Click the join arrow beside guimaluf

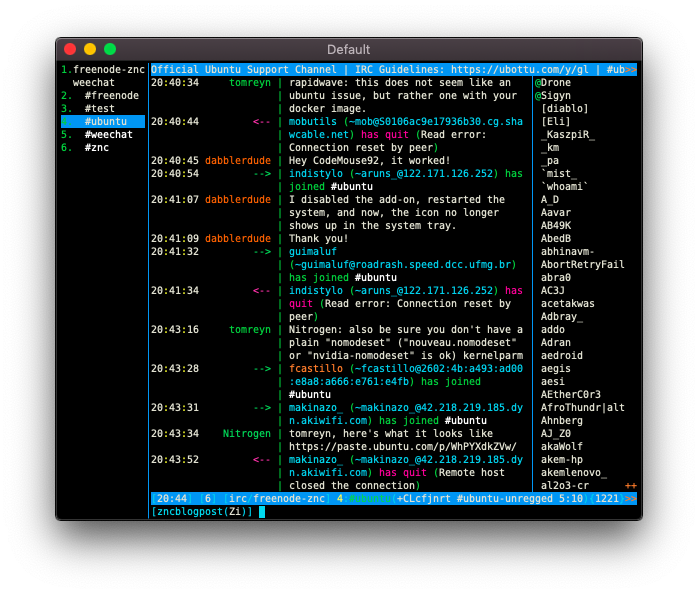(x=262, y=252)
